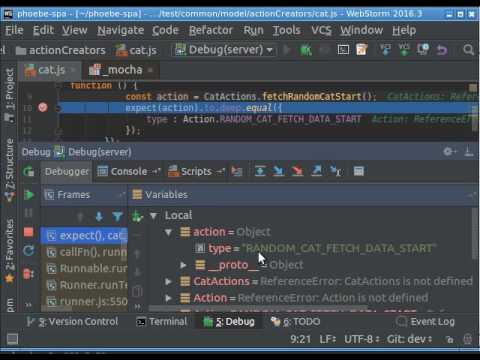The width and height of the screenshot is (480, 360).
Task: Select the _mocha editor tab
Action: [x=120, y=70]
